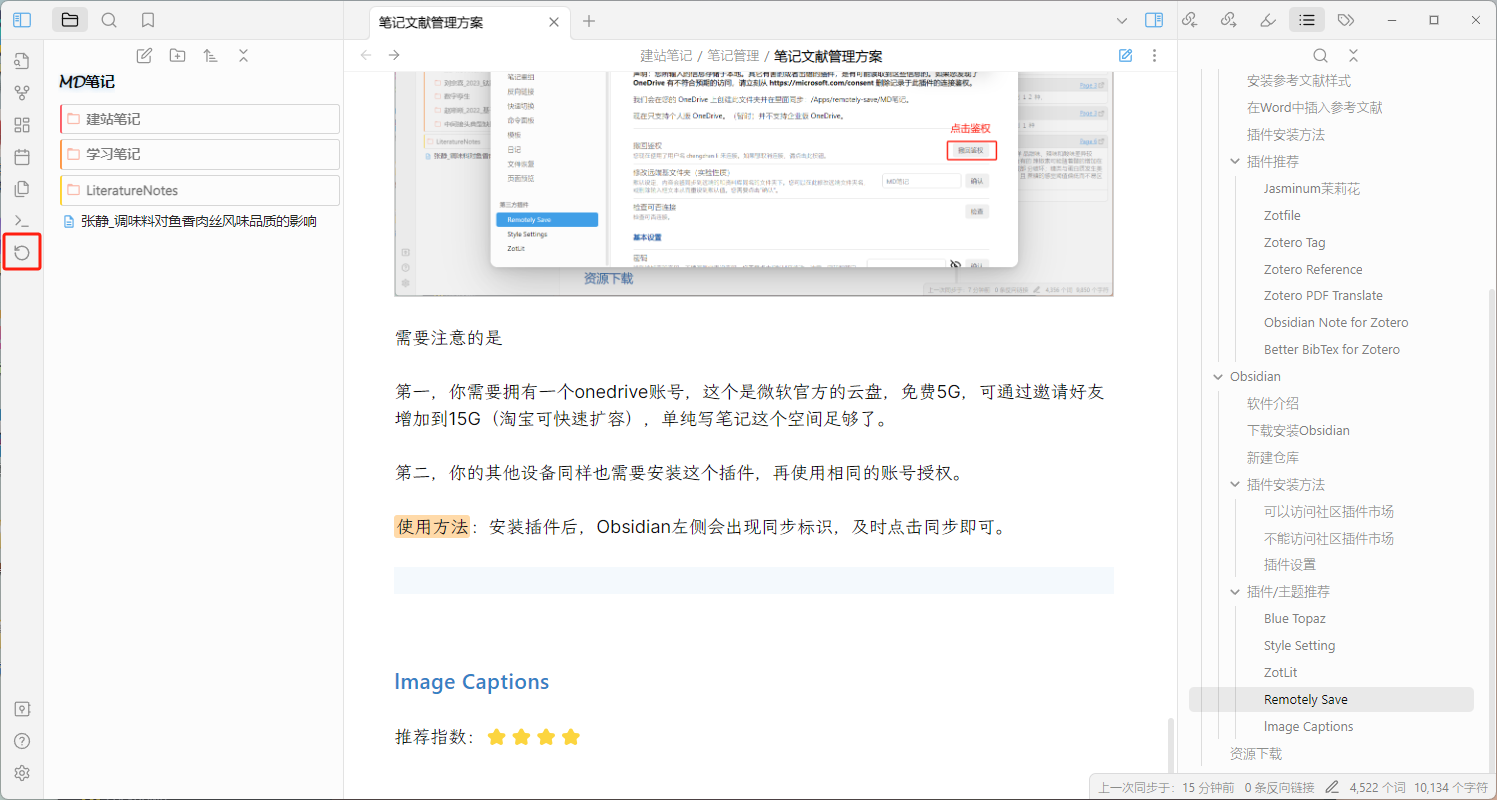
Task: Open the tags pane tab
Action: point(1346,19)
